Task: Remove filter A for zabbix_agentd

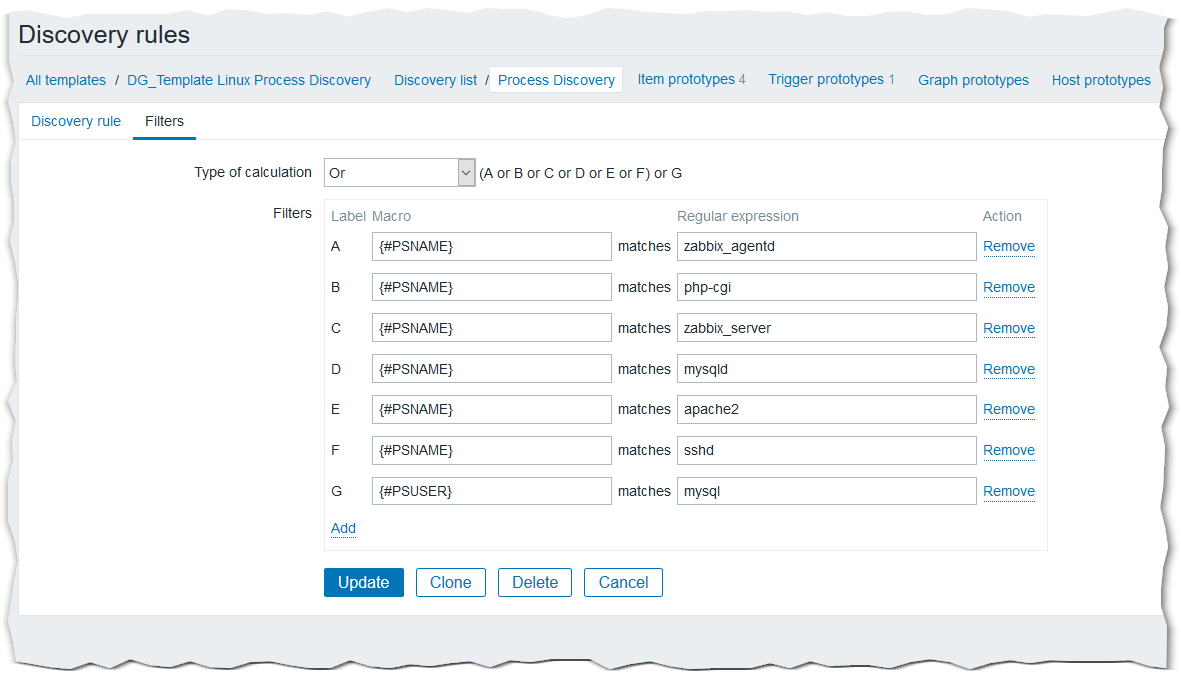Action: (x=1008, y=246)
